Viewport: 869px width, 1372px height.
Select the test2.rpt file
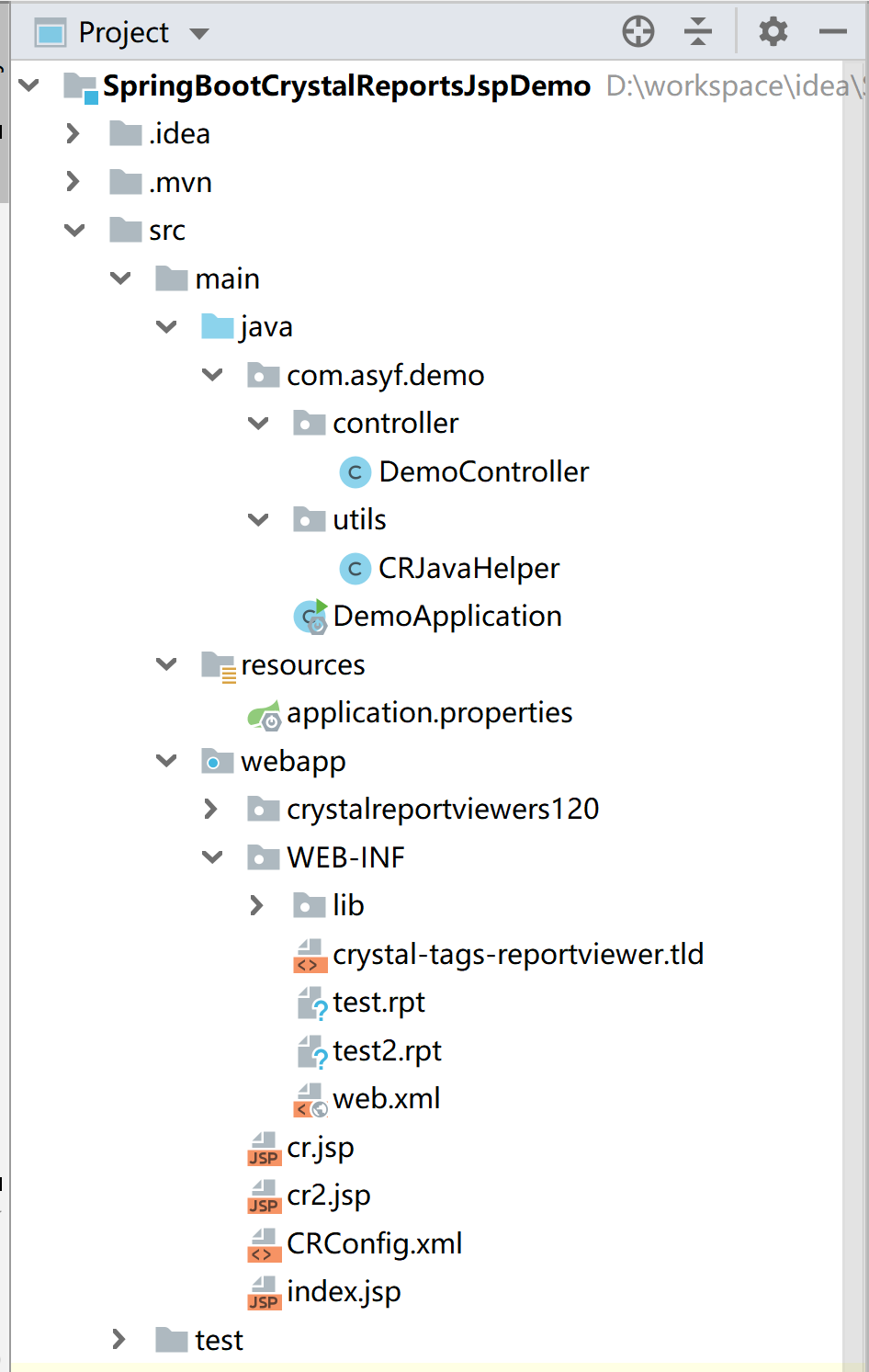click(x=386, y=1050)
